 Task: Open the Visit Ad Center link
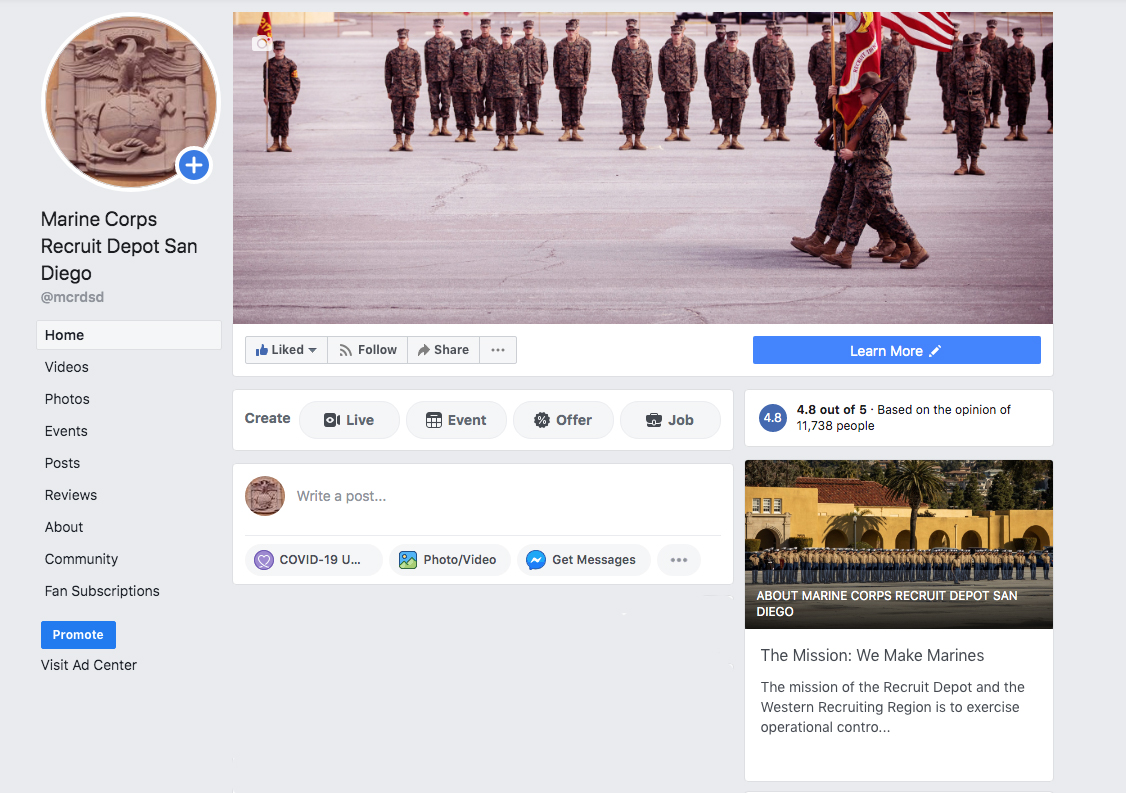89,665
